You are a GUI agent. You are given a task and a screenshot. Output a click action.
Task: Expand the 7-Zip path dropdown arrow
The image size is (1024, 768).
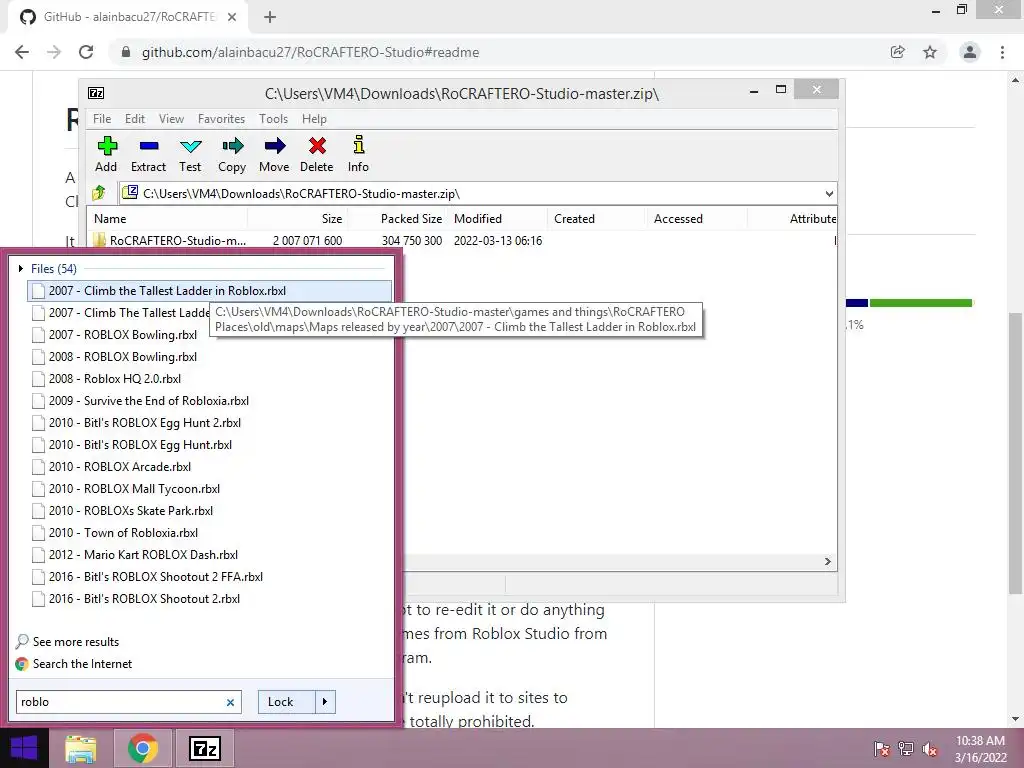[x=829, y=193]
